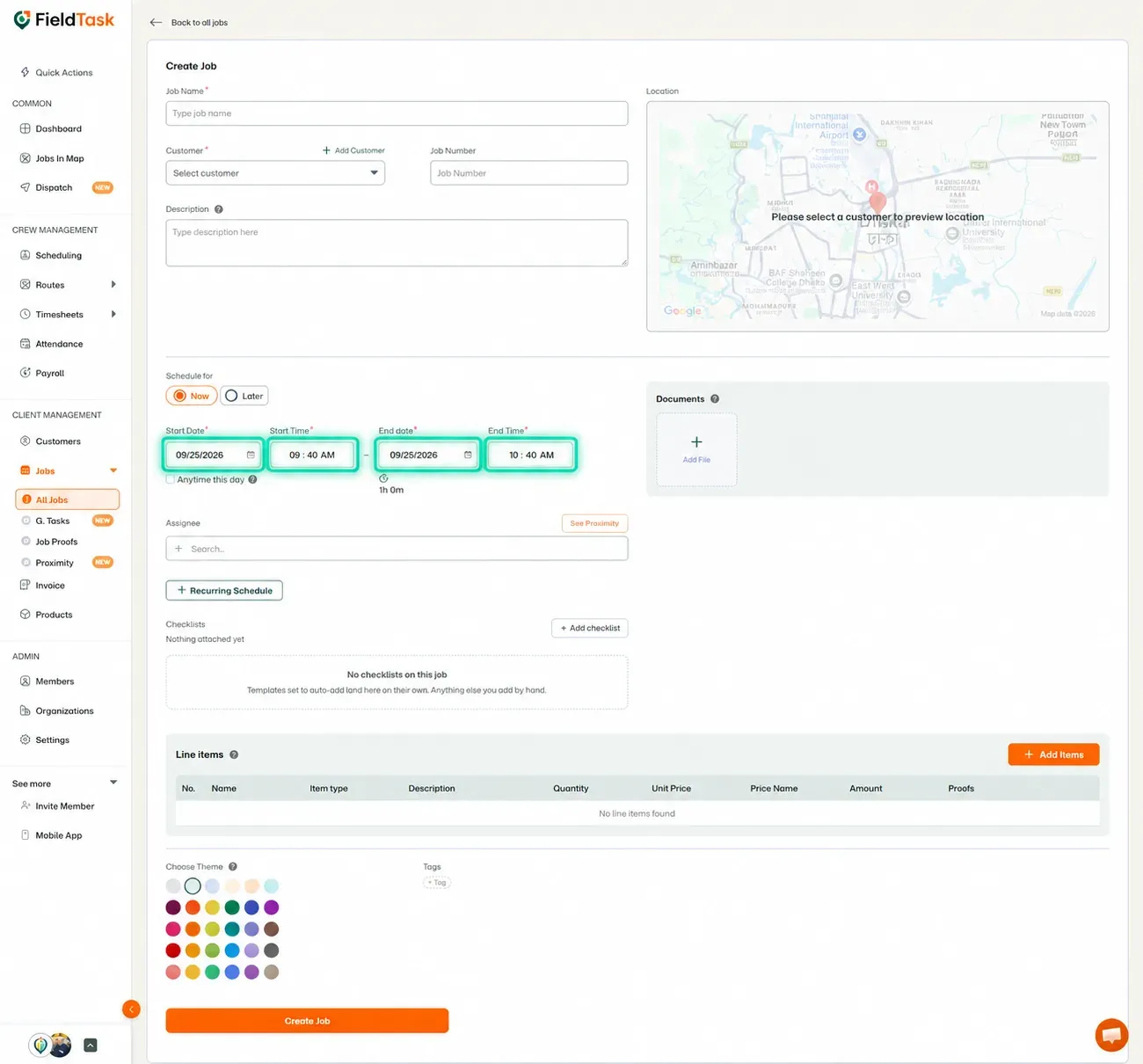This screenshot has width=1143, height=1064.
Task: Expand the account menu caret button
Action: (x=91, y=1046)
